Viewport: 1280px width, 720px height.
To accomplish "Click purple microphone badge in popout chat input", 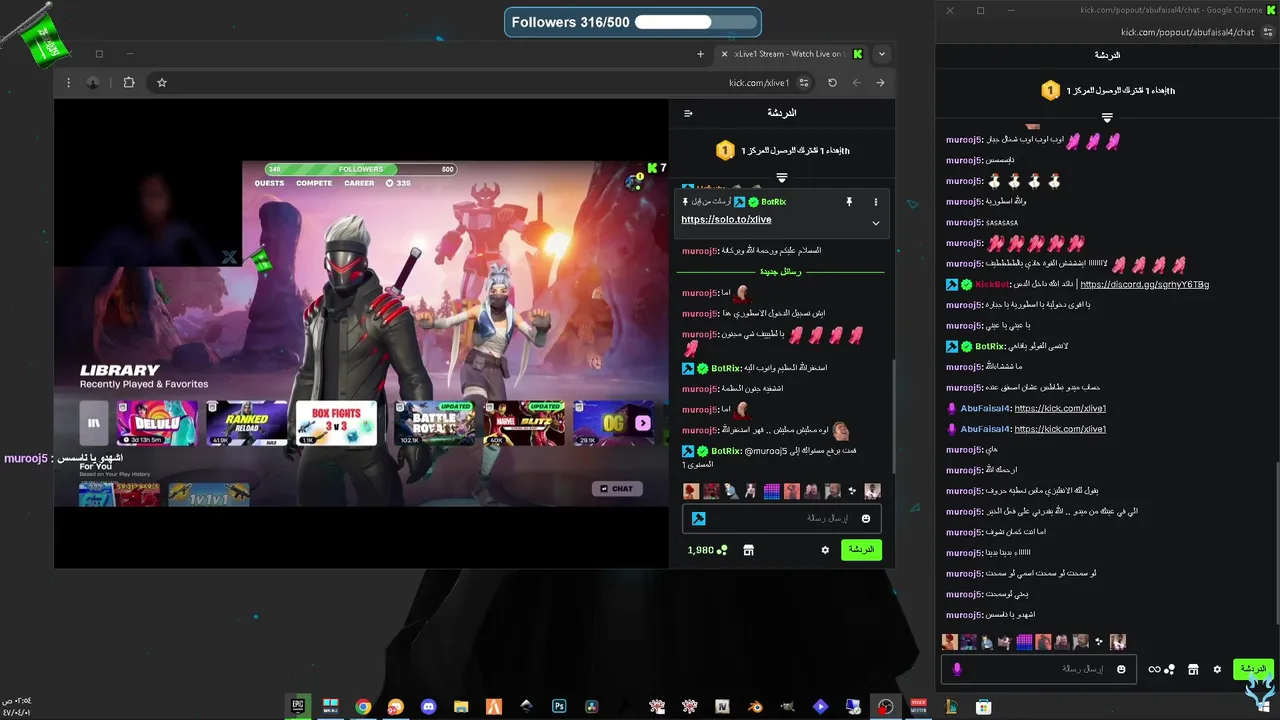I will tap(957, 669).
